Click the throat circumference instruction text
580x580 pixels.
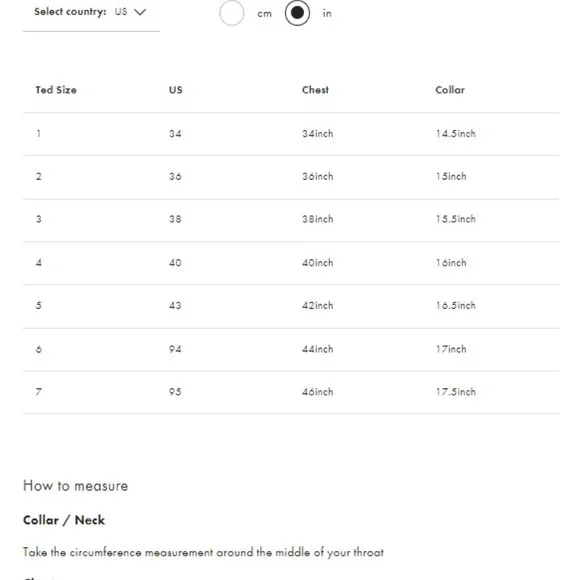(203, 552)
